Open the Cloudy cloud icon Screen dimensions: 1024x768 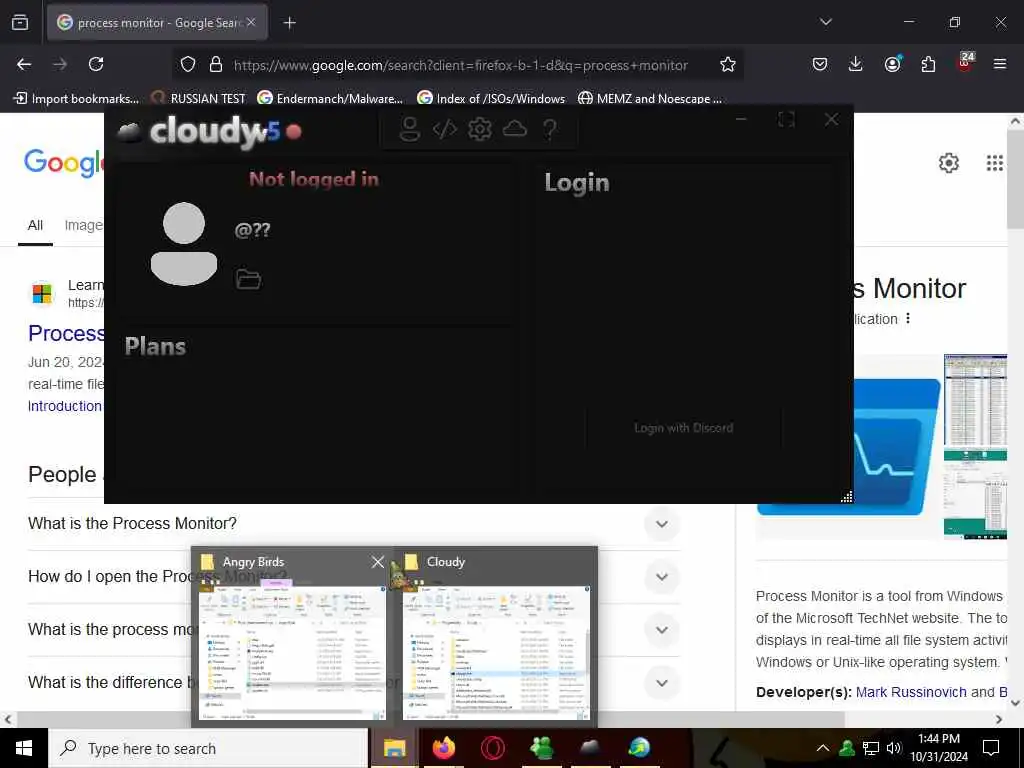click(x=515, y=129)
